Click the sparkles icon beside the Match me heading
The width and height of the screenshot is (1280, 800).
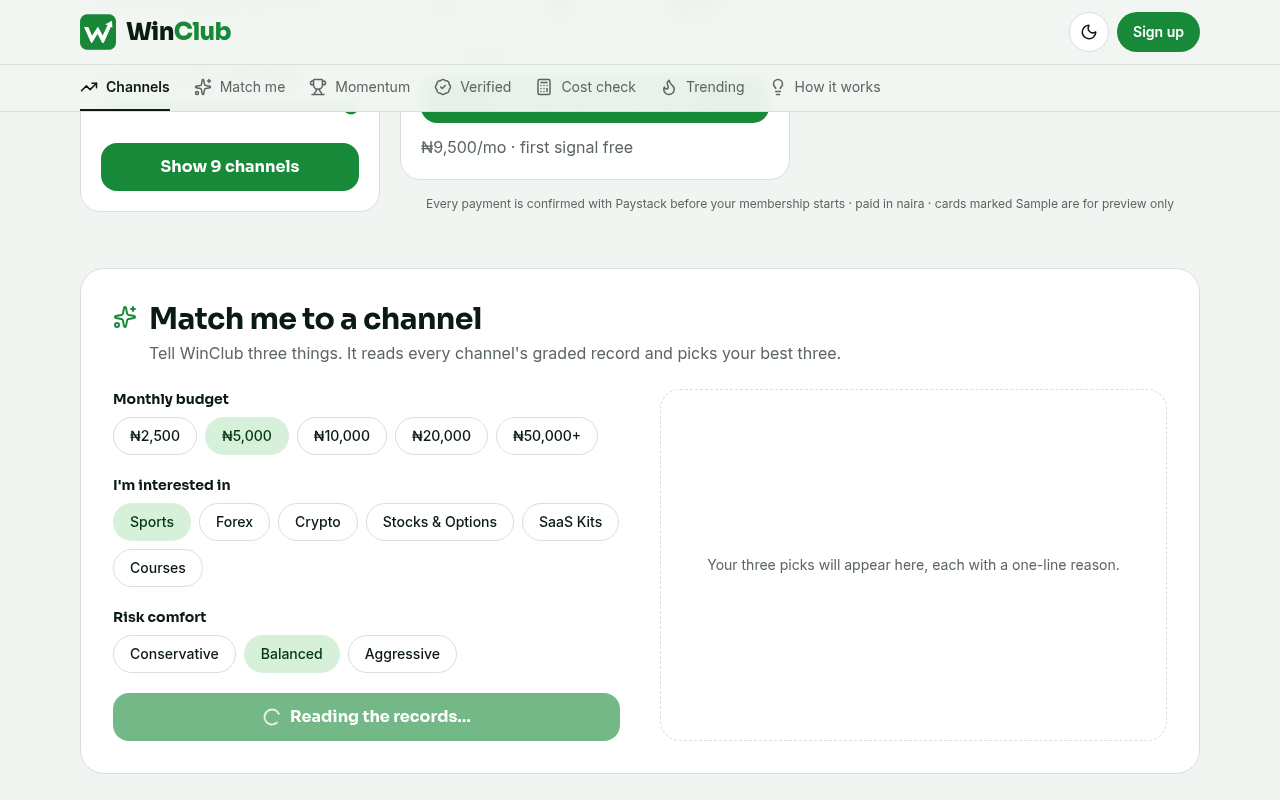(x=125, y=318)
